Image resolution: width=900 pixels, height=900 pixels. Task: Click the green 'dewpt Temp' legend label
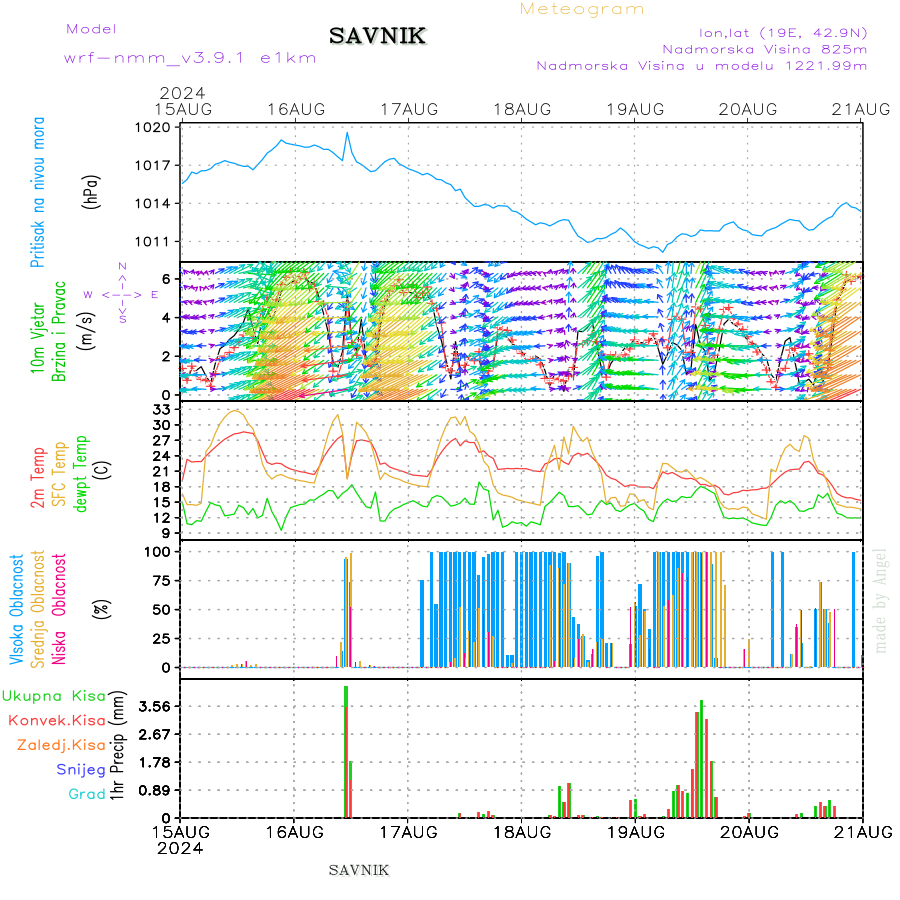point(80,474)
